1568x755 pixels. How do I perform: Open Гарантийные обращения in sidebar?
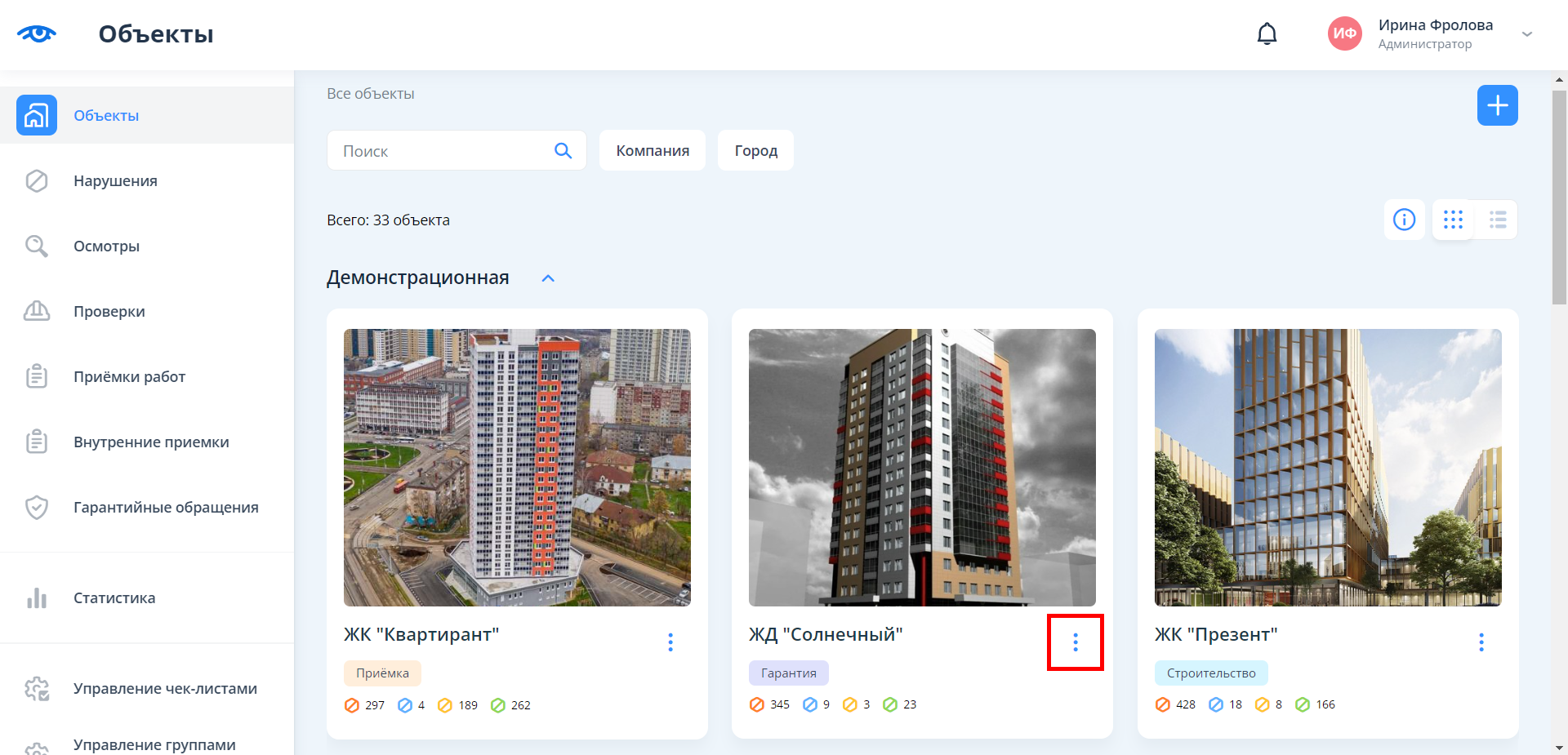point(166,508)
